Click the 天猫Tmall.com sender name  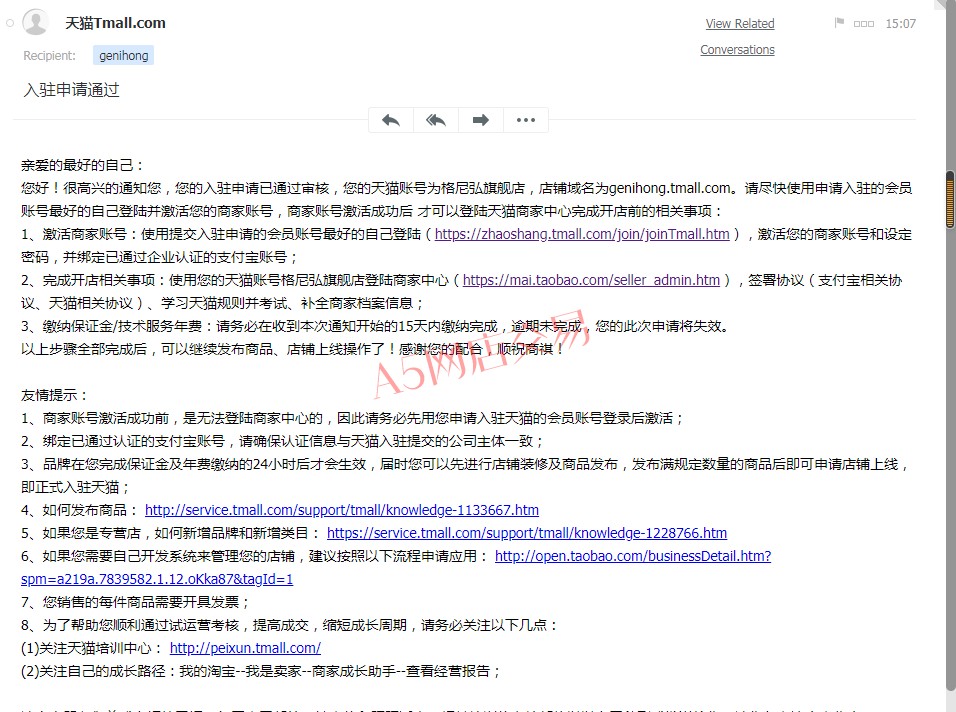115,23
